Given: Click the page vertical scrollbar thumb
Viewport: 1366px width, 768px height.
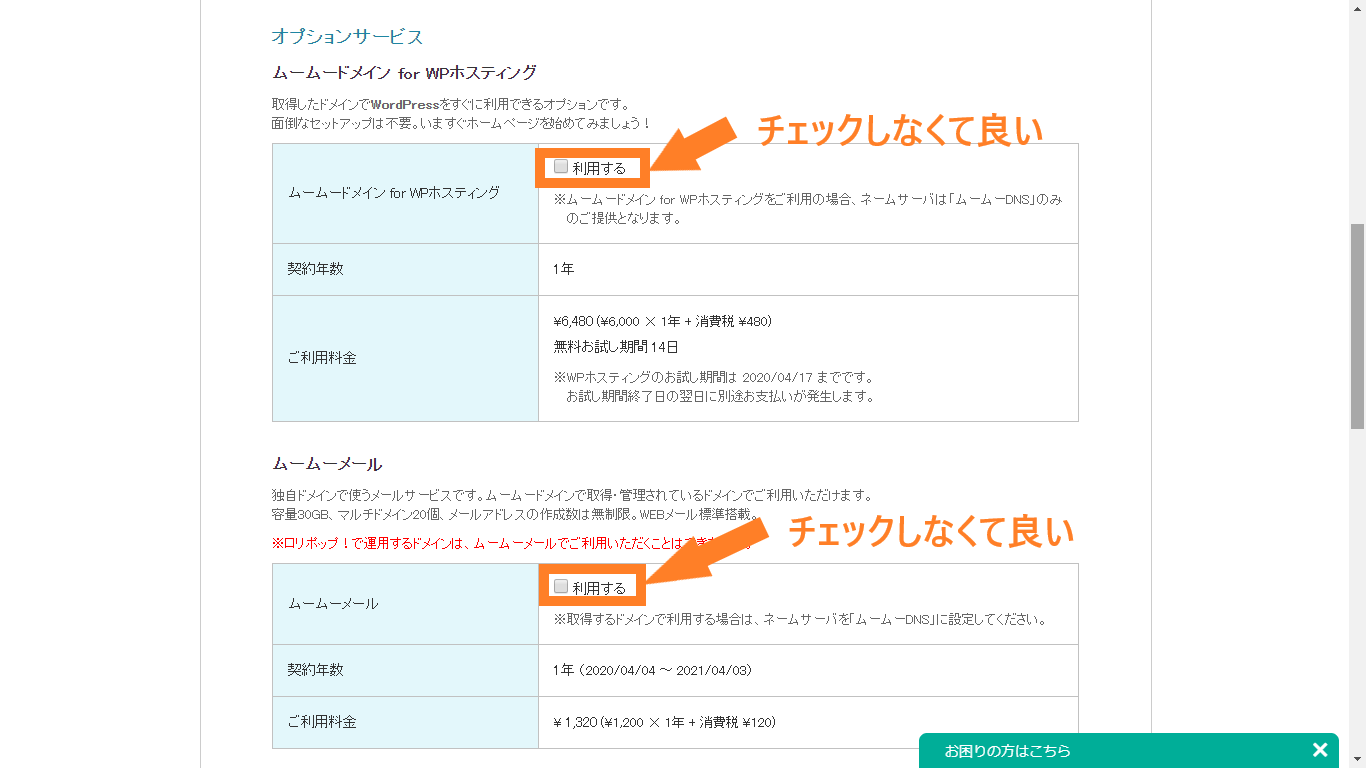Looking at the screenshot, I should point(1357,326).
